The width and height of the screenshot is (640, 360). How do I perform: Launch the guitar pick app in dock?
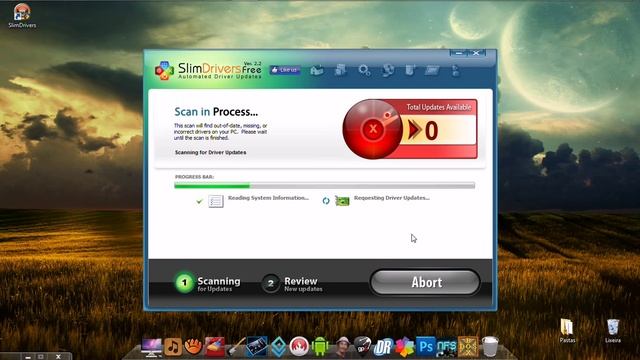[362, 347]
